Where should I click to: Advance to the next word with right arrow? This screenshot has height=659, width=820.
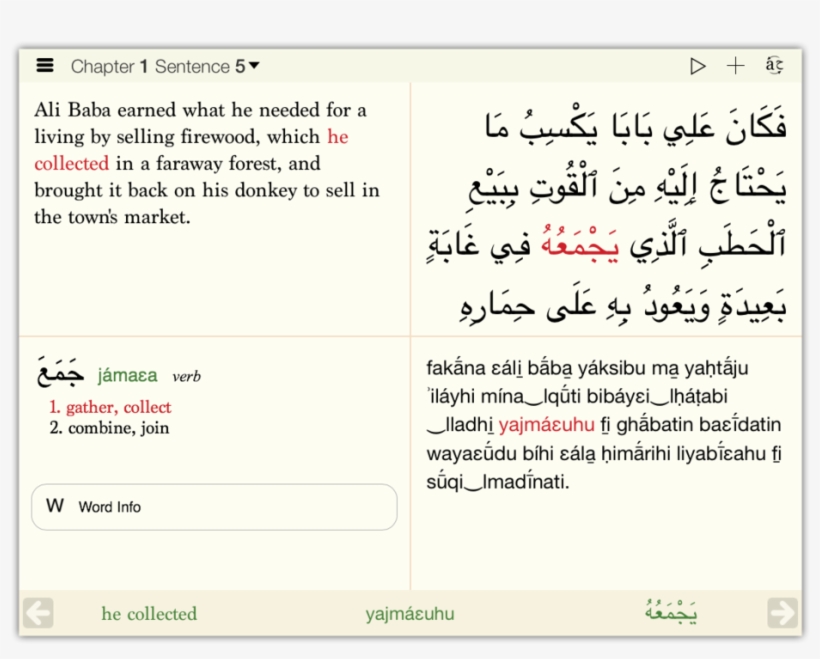(782, 613)
